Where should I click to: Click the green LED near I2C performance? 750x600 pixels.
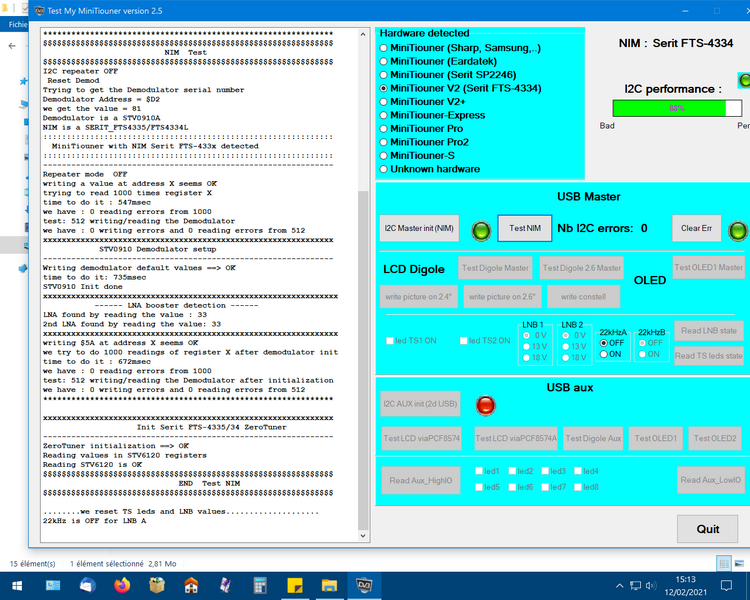coord(744,80)
